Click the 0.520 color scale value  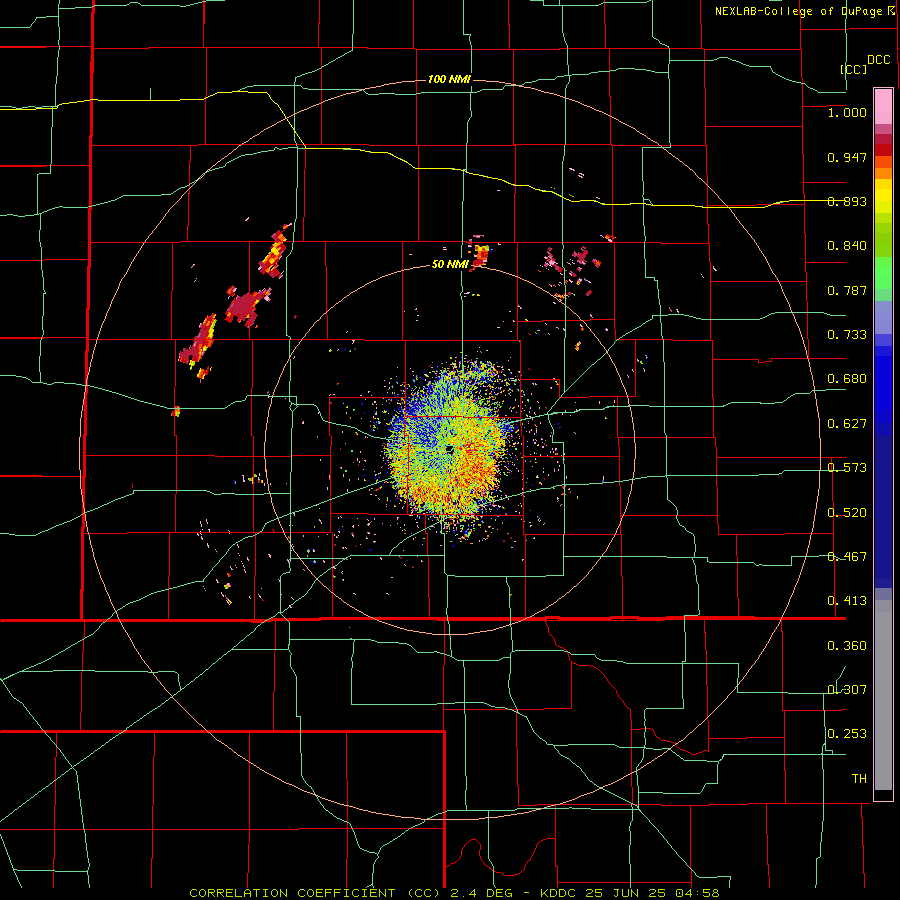click(847, 513)
